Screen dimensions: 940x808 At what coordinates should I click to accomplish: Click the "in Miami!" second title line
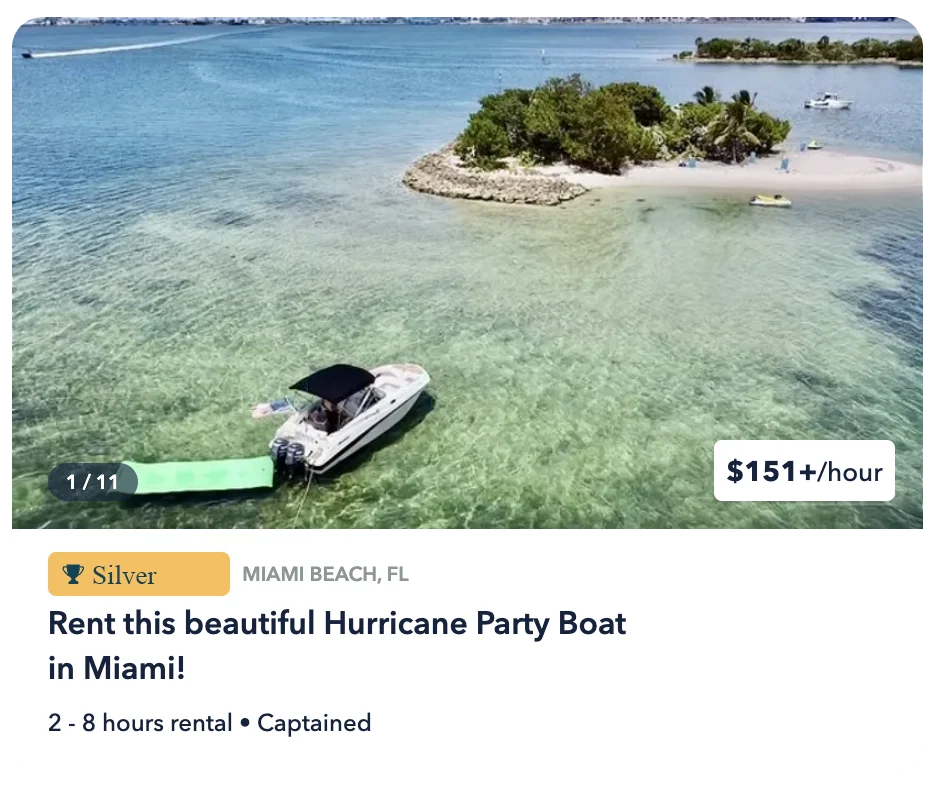(x=117, y=668)
